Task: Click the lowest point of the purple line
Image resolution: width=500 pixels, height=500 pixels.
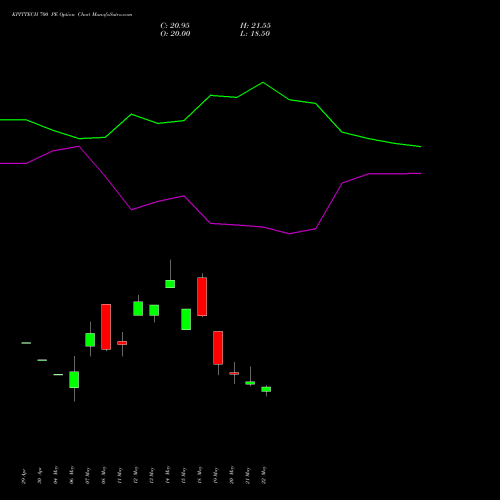Action: click(289, 234)
